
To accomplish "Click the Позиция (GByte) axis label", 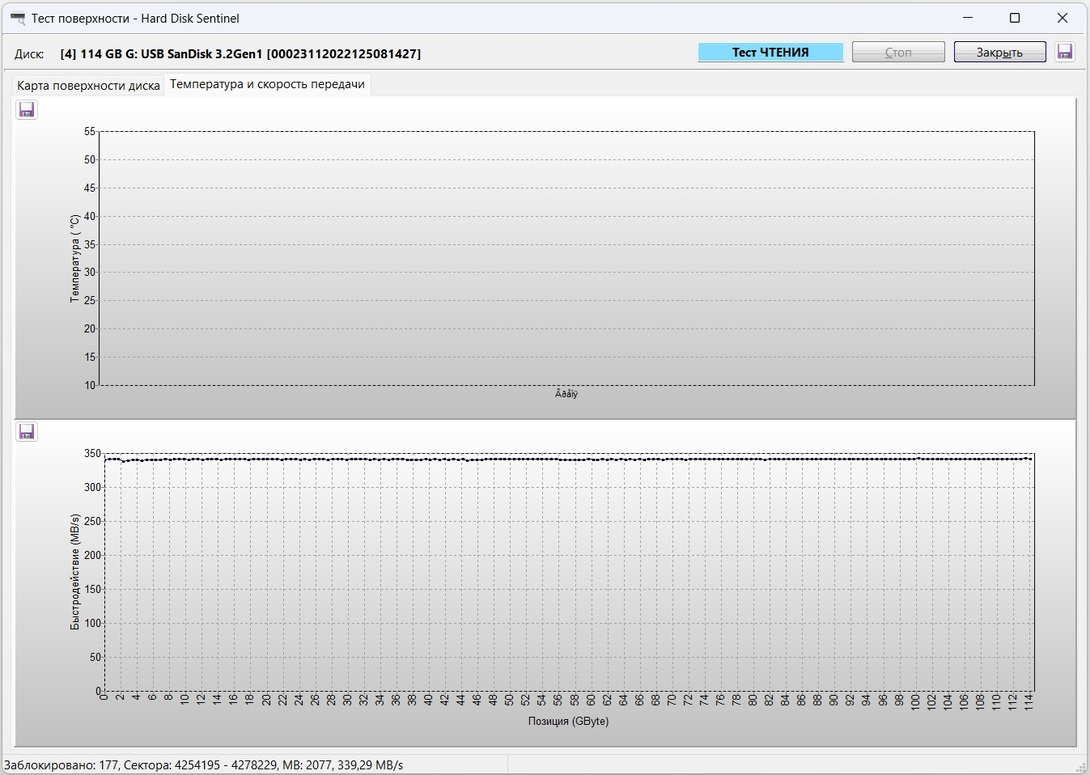I will [x=567, y=721].
